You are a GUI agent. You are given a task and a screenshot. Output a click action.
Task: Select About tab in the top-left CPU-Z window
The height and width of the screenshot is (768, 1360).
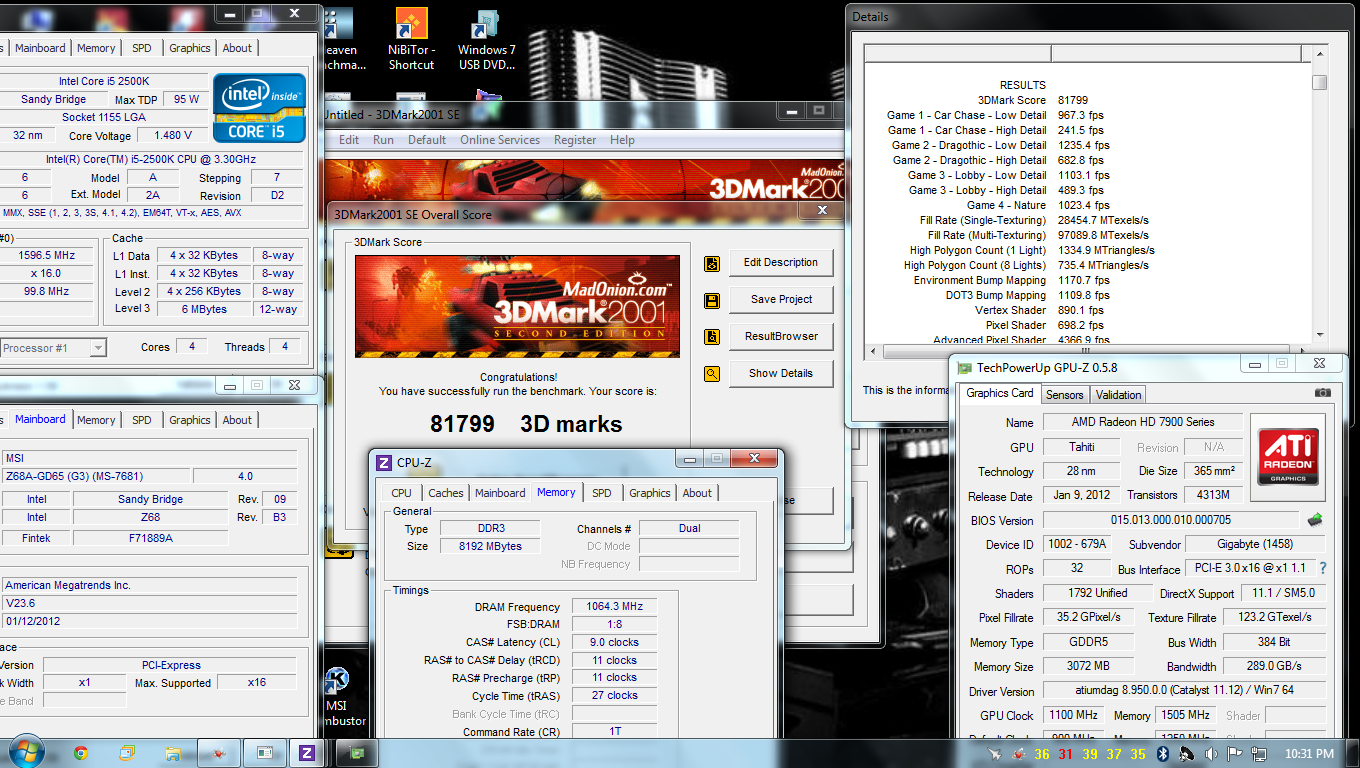pyautogui.click(x=237, y=48)
